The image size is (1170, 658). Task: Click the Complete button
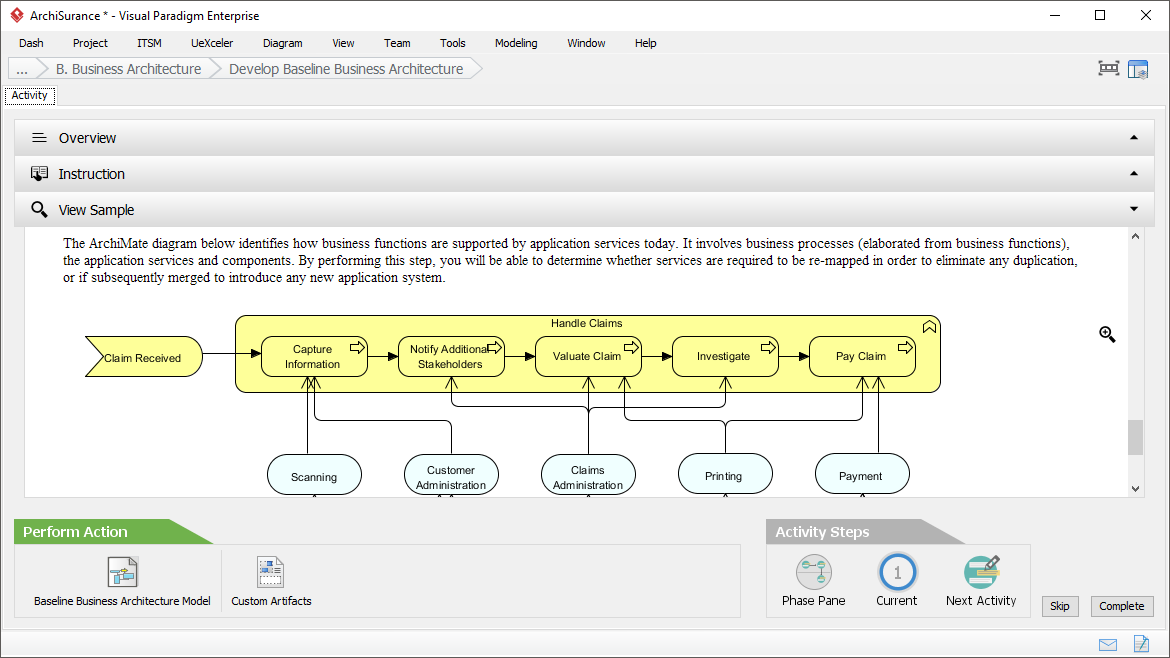[1121, 606]
